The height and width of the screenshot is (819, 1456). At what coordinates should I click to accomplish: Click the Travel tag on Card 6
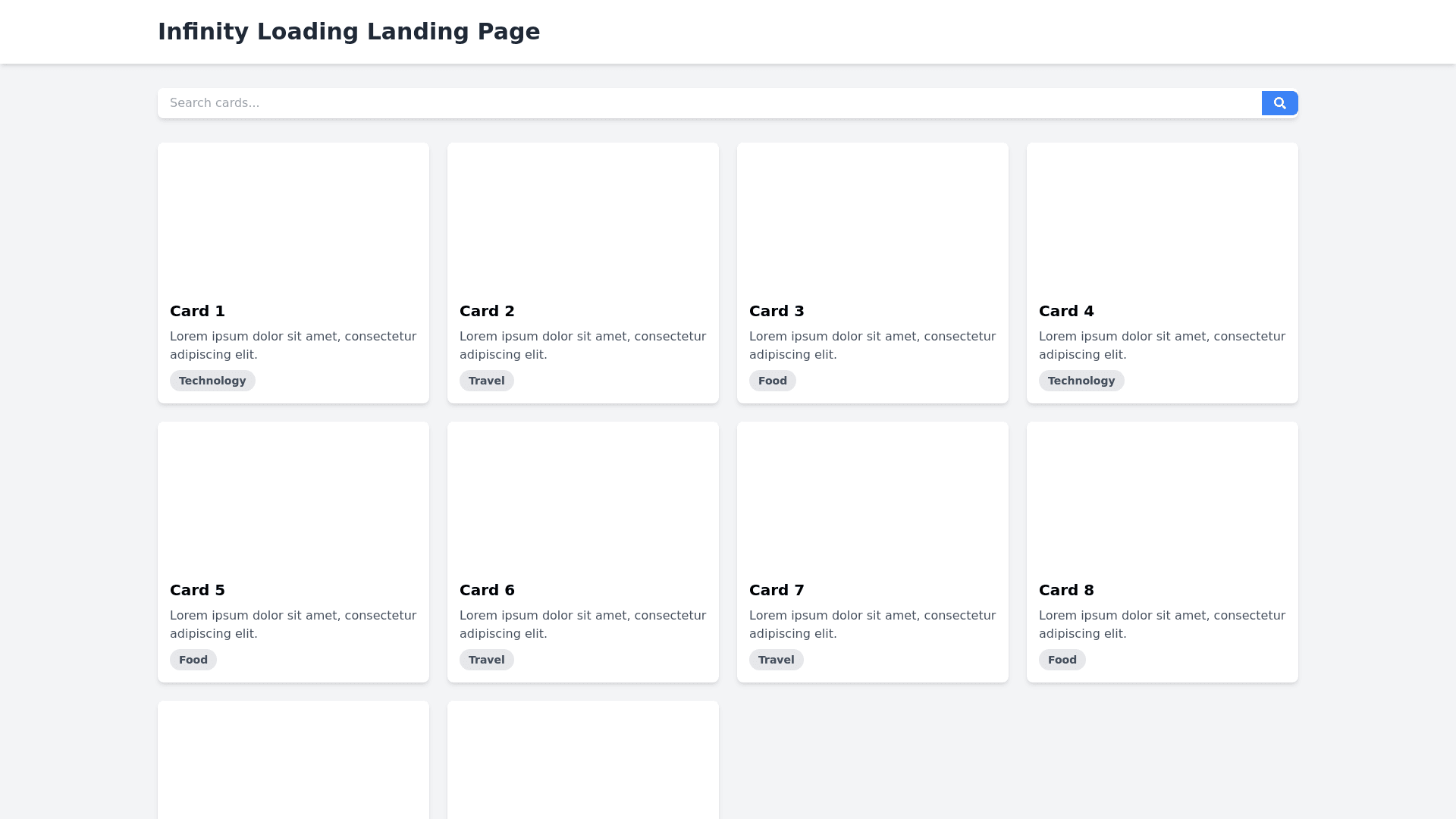(x=486, y=660)
